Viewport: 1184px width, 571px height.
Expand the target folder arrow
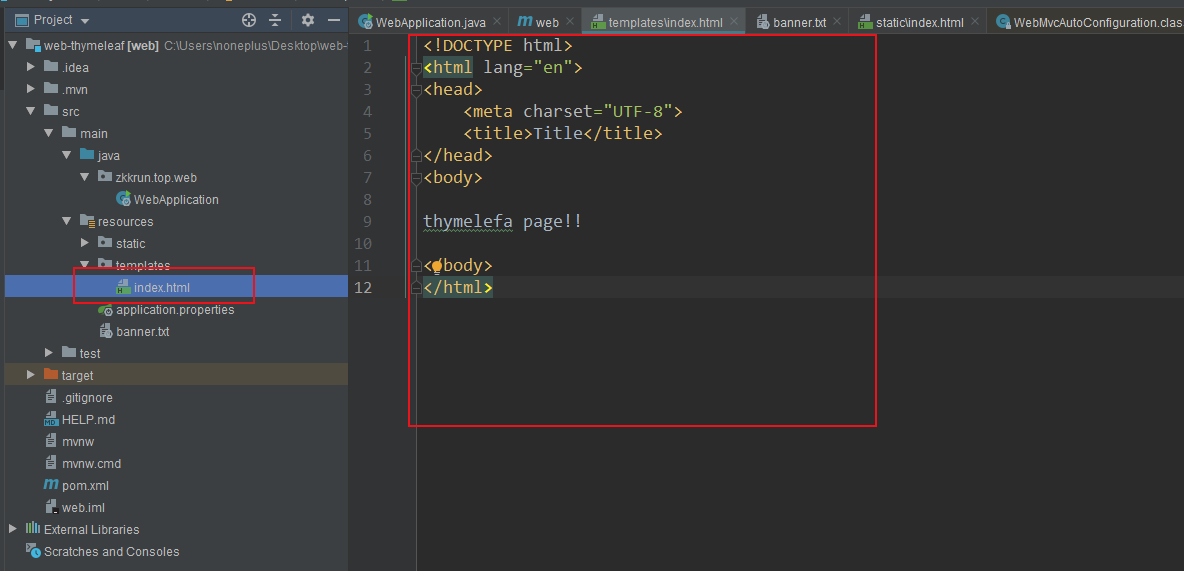pyautogui.click(x=30, y=375)
